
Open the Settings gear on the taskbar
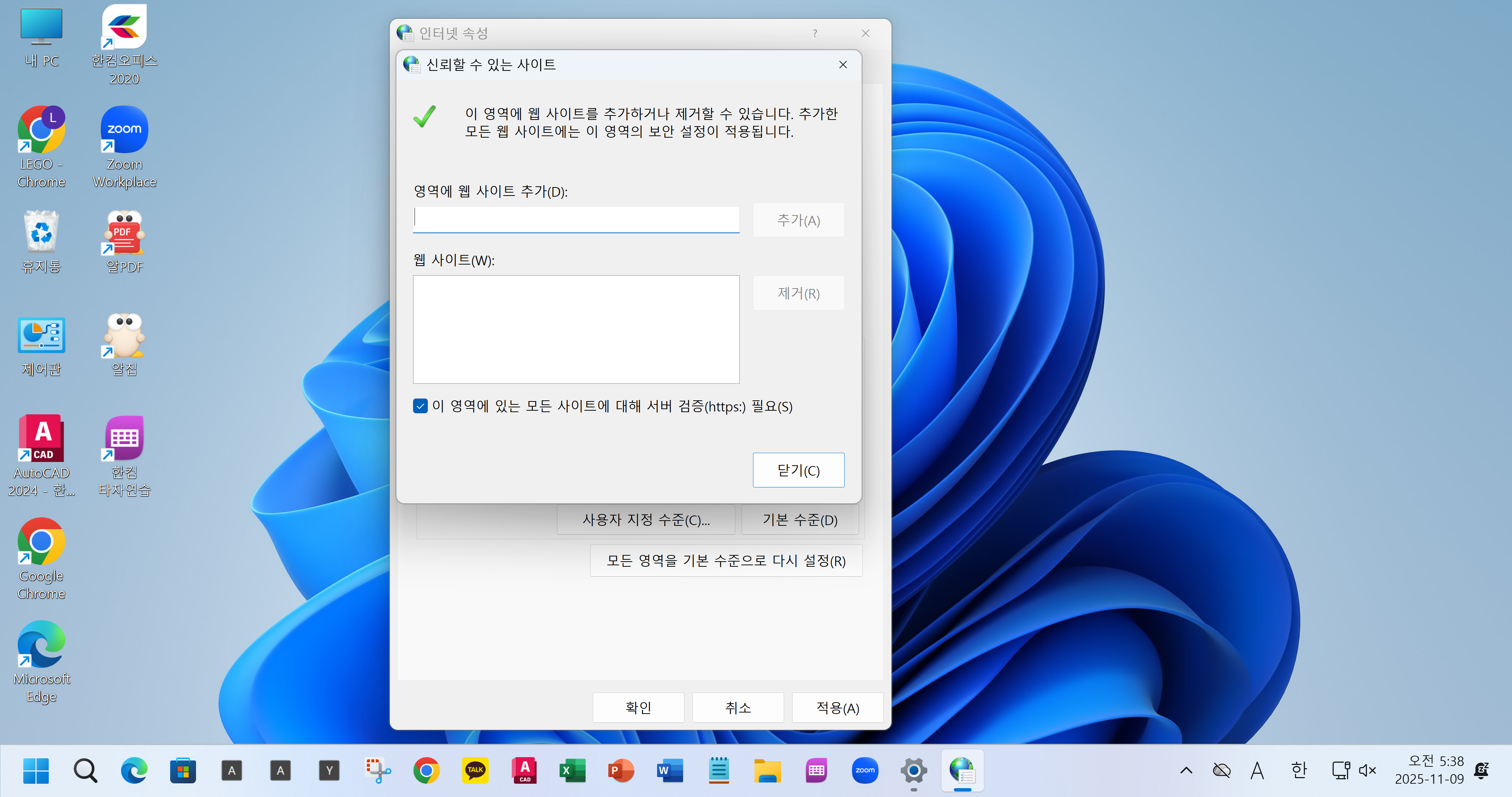coord(913,770)
